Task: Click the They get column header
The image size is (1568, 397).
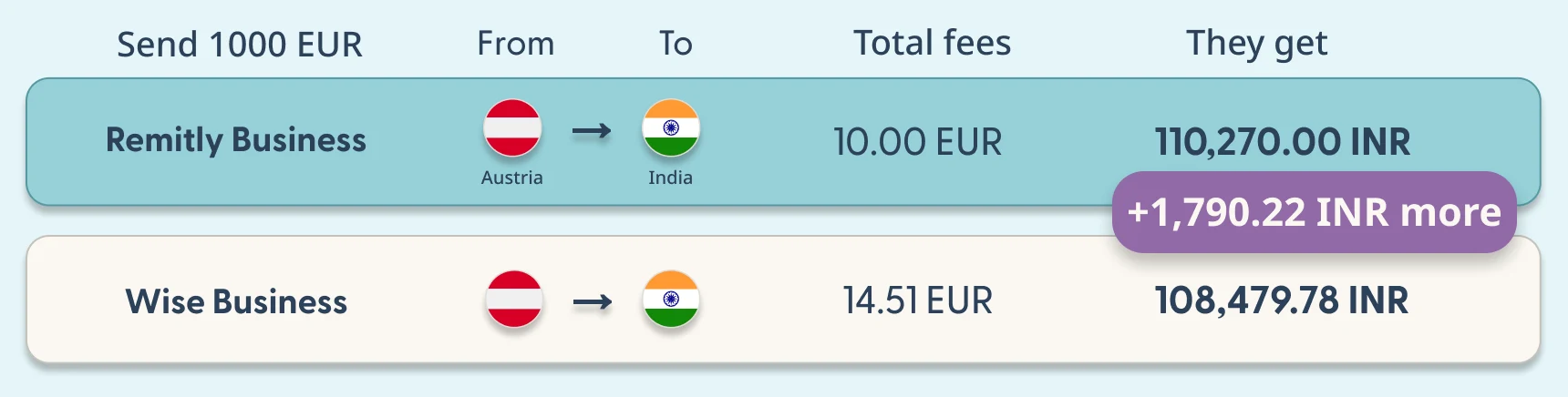Action: (1256, 44)
